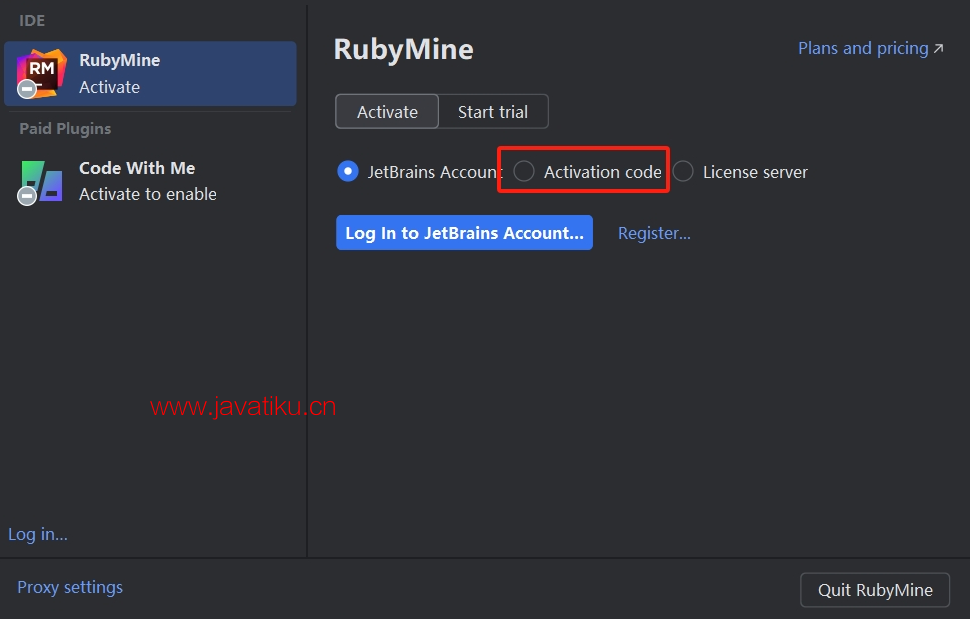Switch to the Activate tab

click(387, 112)
